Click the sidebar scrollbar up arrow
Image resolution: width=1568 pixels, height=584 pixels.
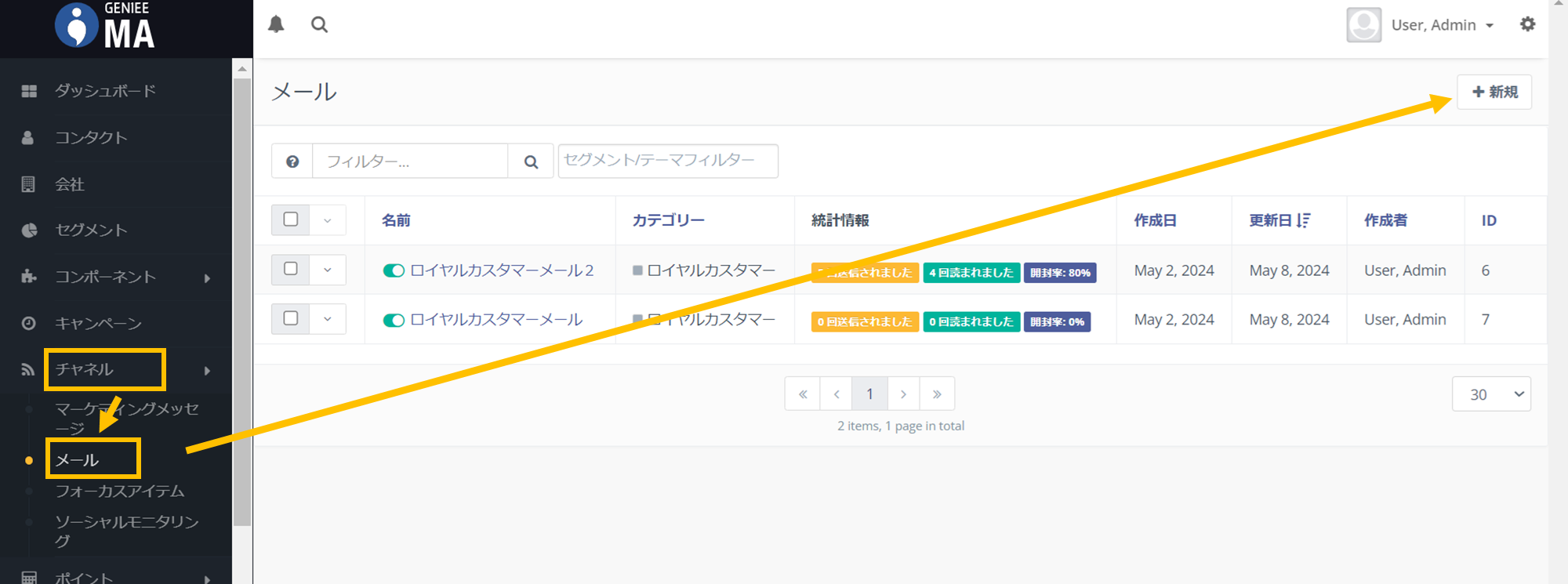click(242, 69)
